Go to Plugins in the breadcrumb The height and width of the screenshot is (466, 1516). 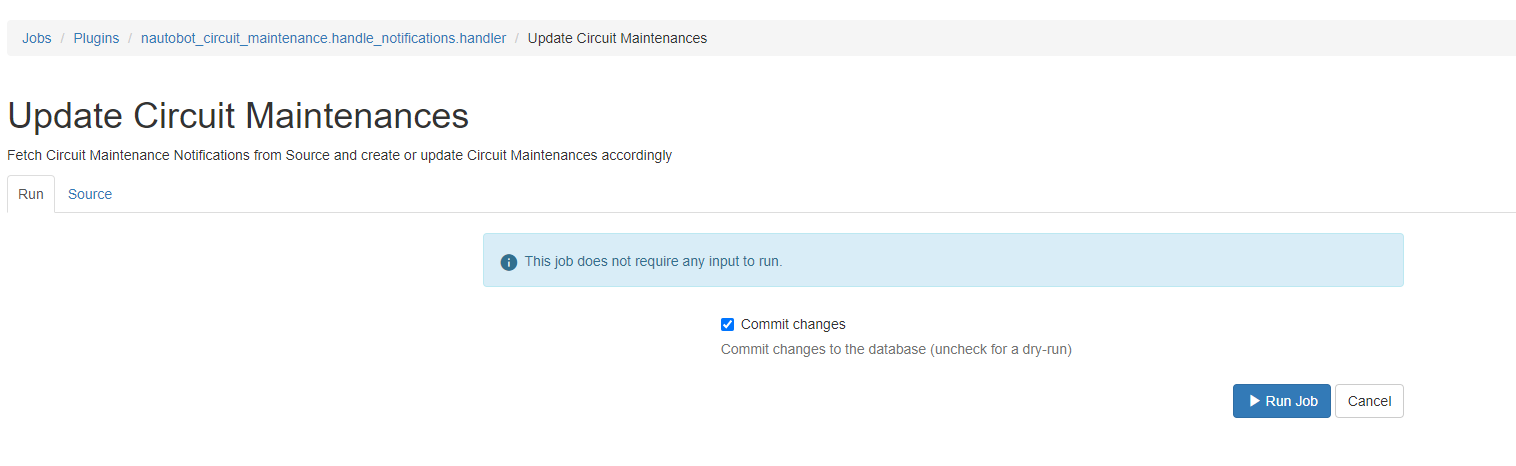tap(96, 38)
